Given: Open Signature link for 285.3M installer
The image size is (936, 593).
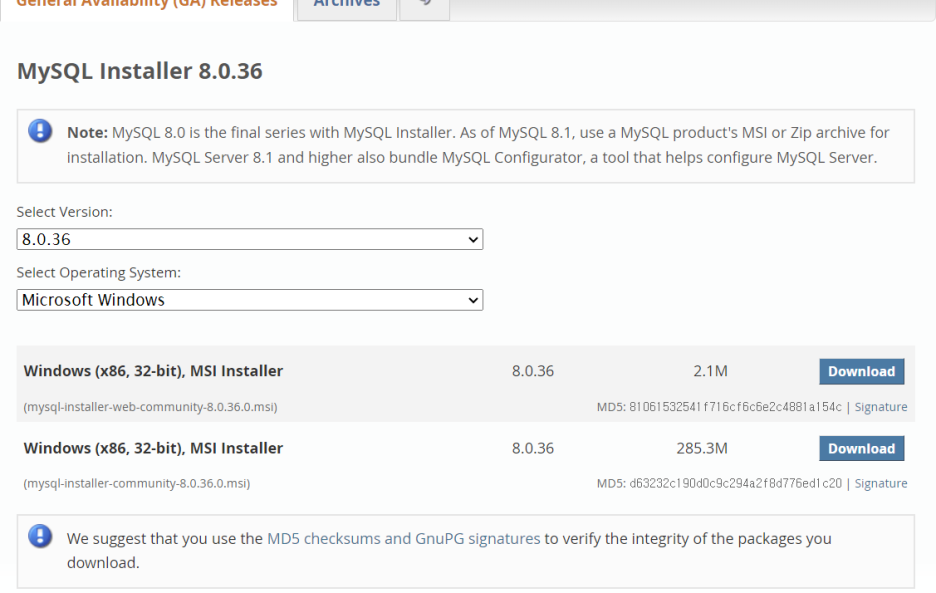Looking at the screenshot, I should [880, 483].
